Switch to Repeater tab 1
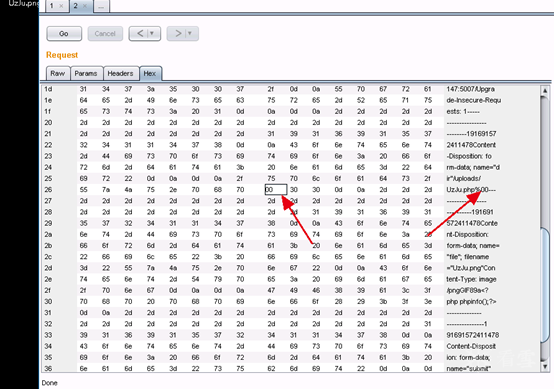The image size is (554, 389). point(57,6)
